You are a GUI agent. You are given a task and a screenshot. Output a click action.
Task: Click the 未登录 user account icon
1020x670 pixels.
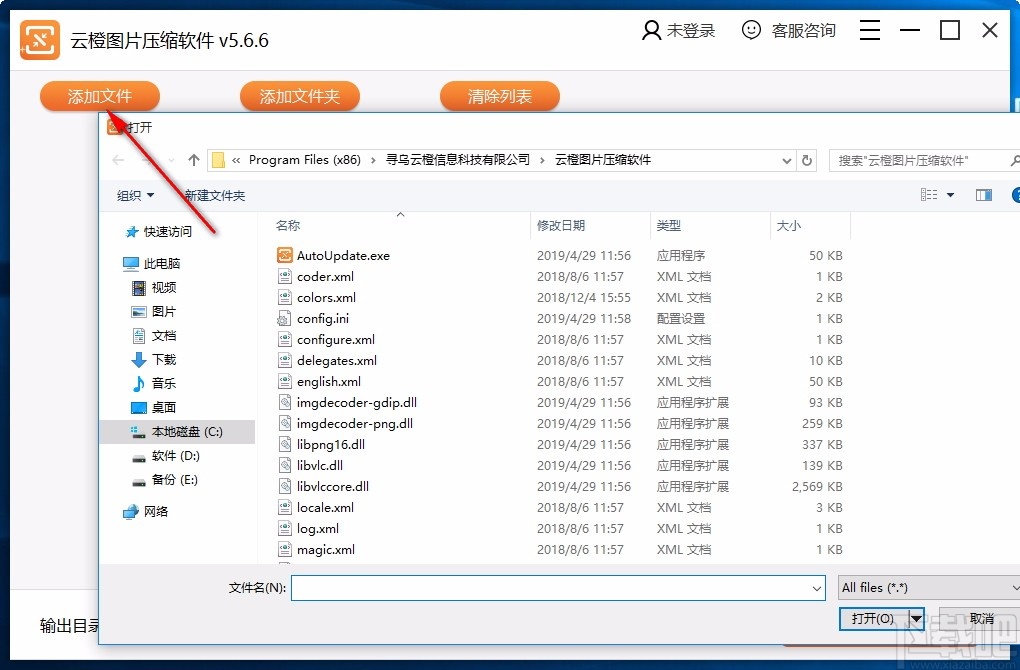click(650, 30)
